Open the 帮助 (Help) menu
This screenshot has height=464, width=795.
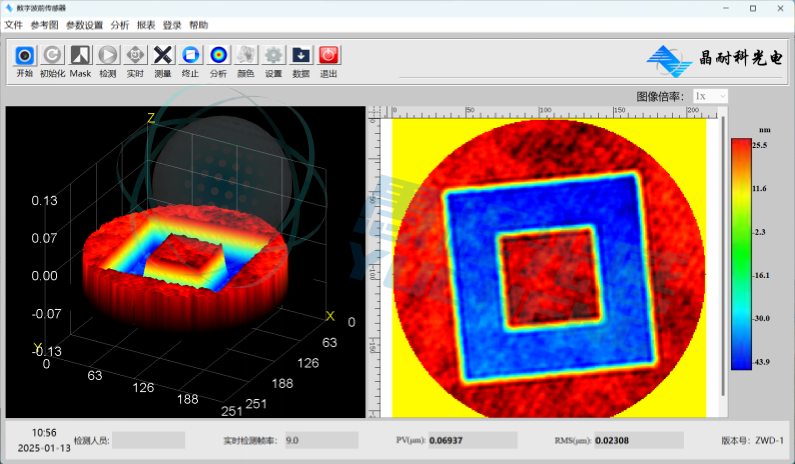(199, 24)
